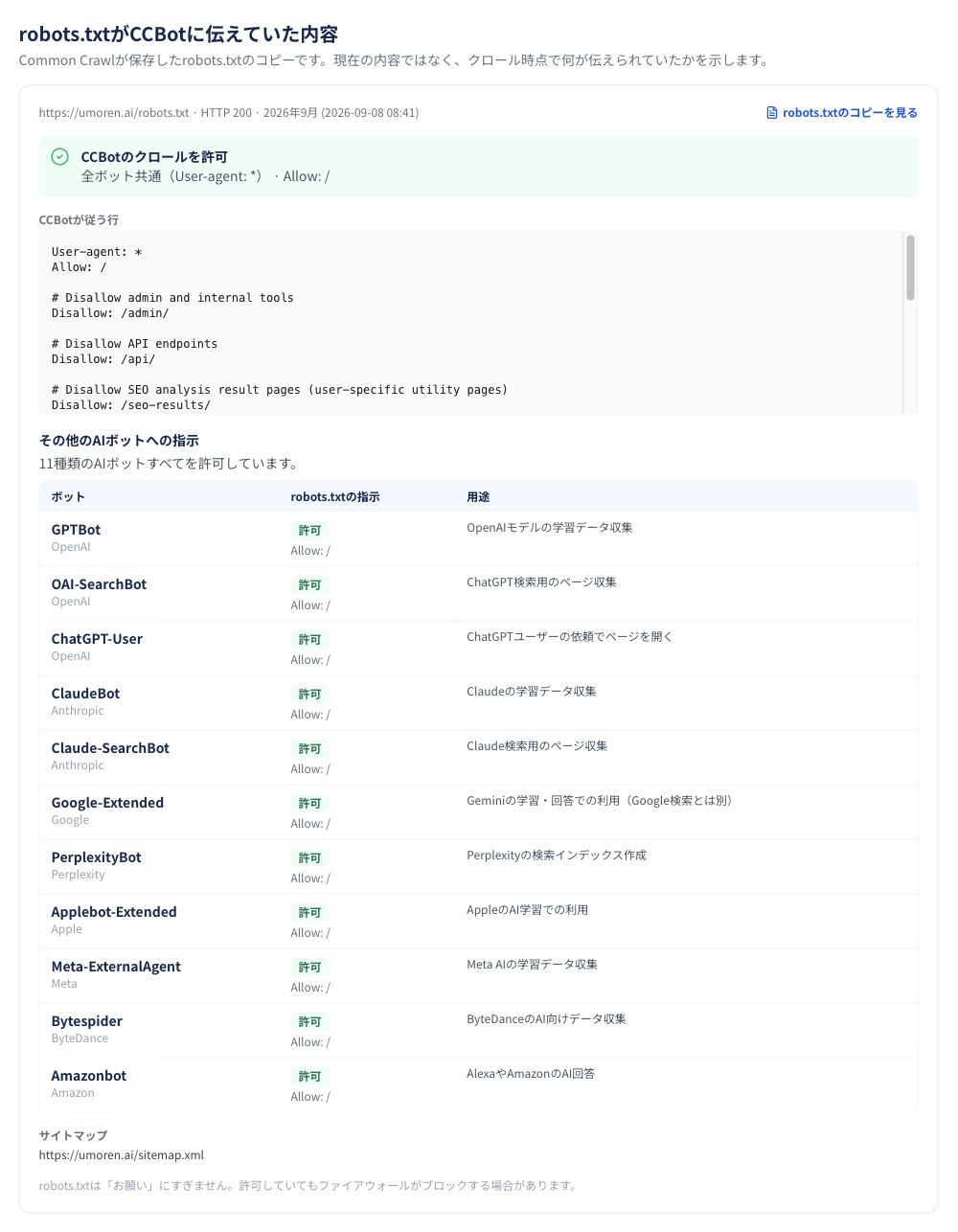Click the Disallow: /seo-results/ line in the code box
The image size is (958, 1232).
(131, 405)
